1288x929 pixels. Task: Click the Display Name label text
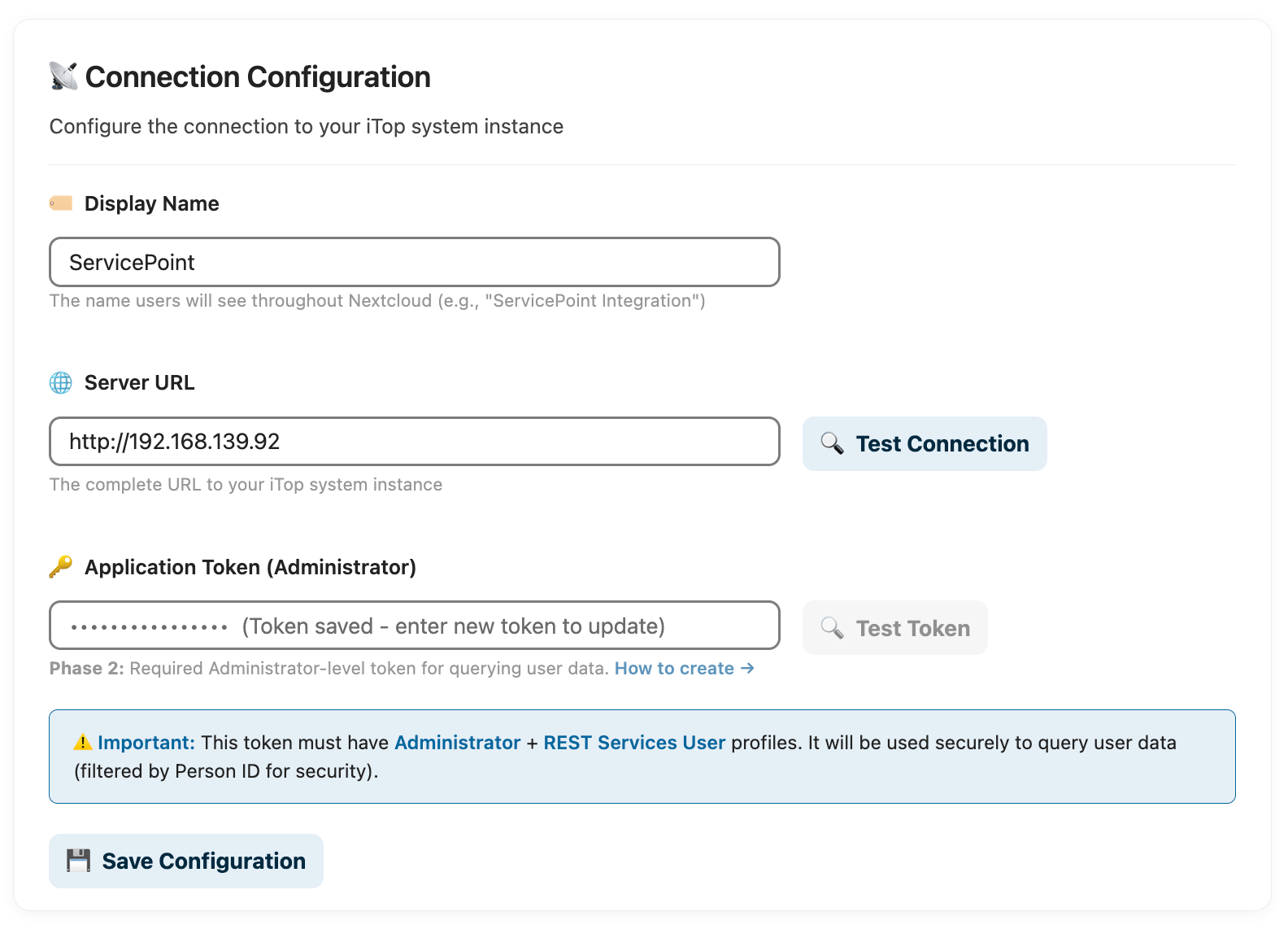(x=152, y=203)
